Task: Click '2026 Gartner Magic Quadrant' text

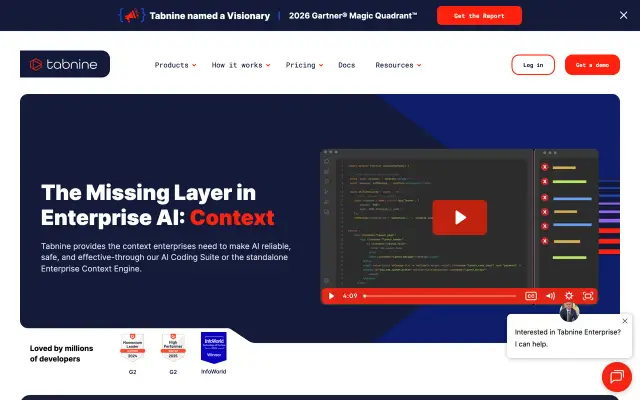Action: tap(353, 16)
